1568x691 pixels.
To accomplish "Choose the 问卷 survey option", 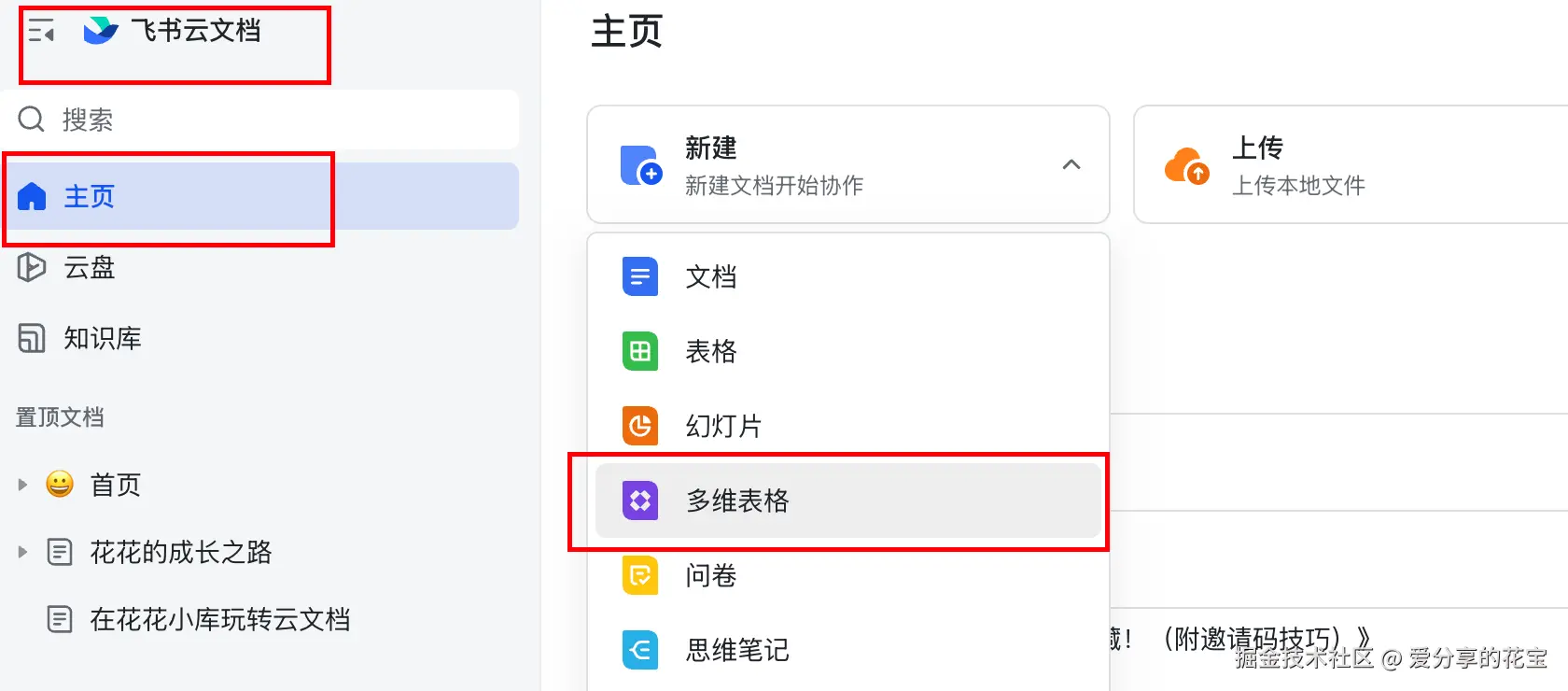I will point(847,575).
